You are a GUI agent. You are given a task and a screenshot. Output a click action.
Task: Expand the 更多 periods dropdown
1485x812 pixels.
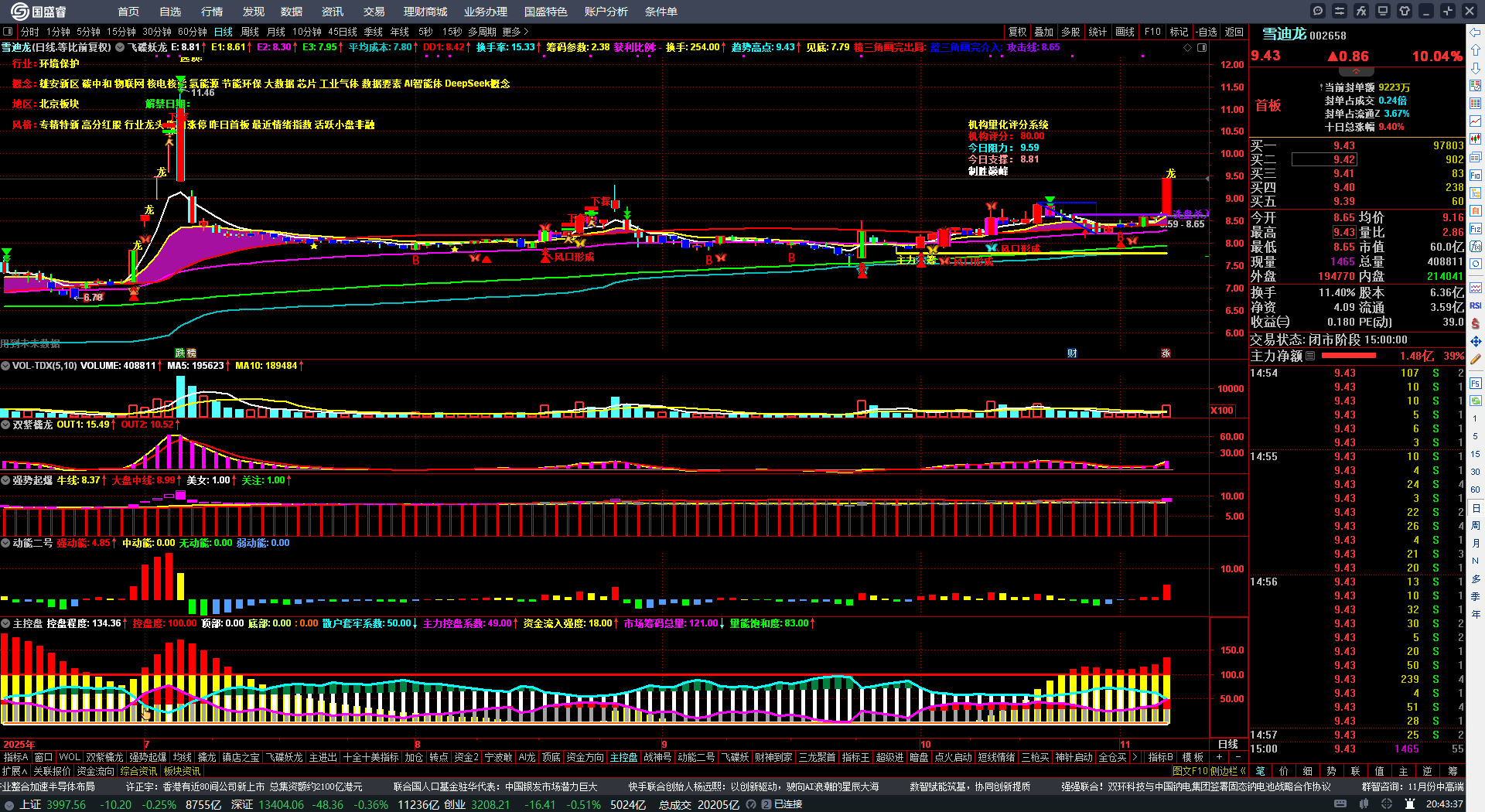coord(515,32)
